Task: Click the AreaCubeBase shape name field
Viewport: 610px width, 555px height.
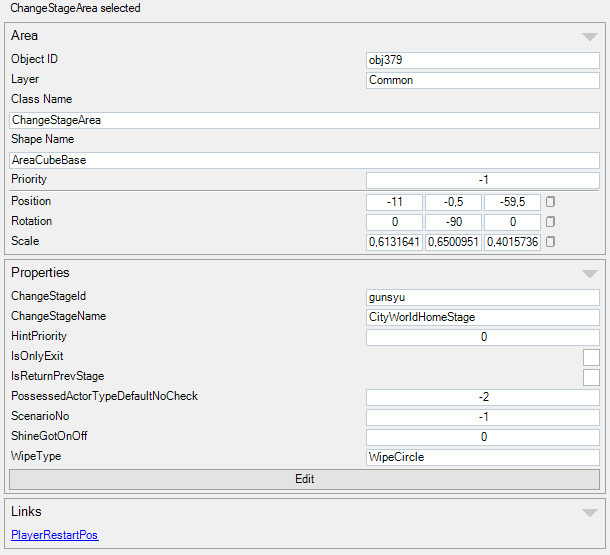Action: coord(304,160)
